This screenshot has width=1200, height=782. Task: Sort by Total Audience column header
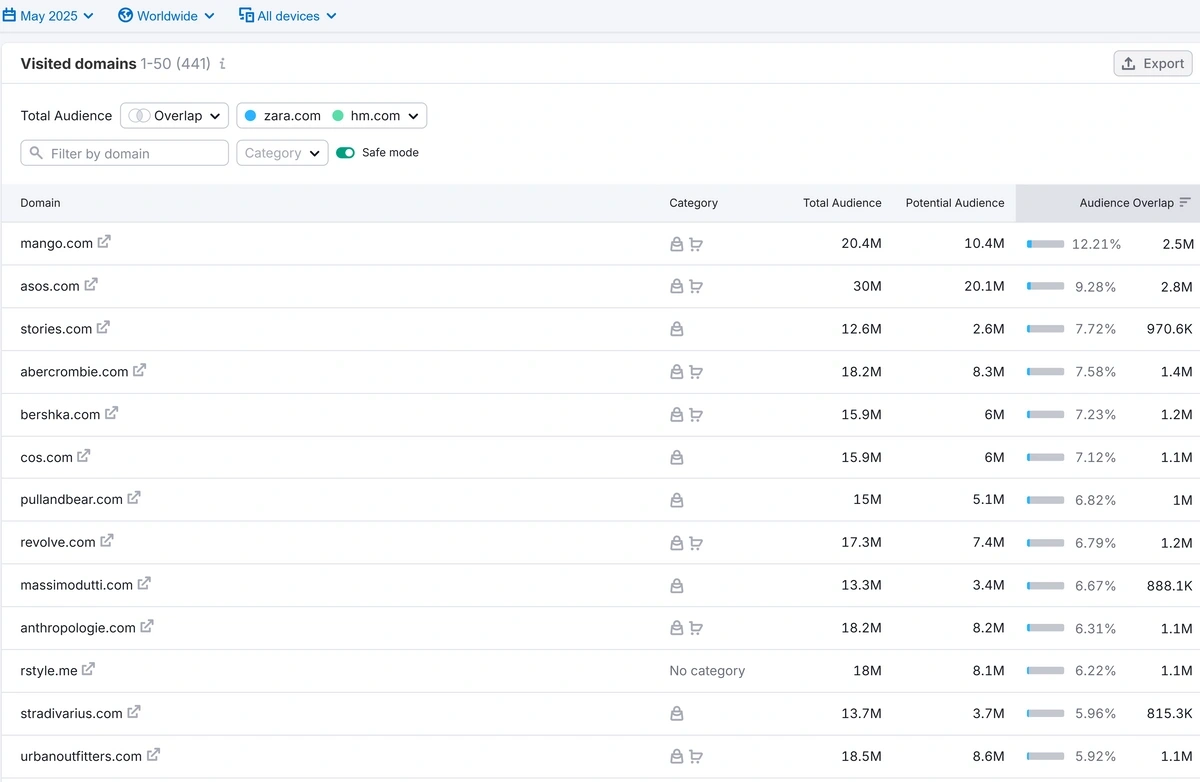(x=842, y=203)
